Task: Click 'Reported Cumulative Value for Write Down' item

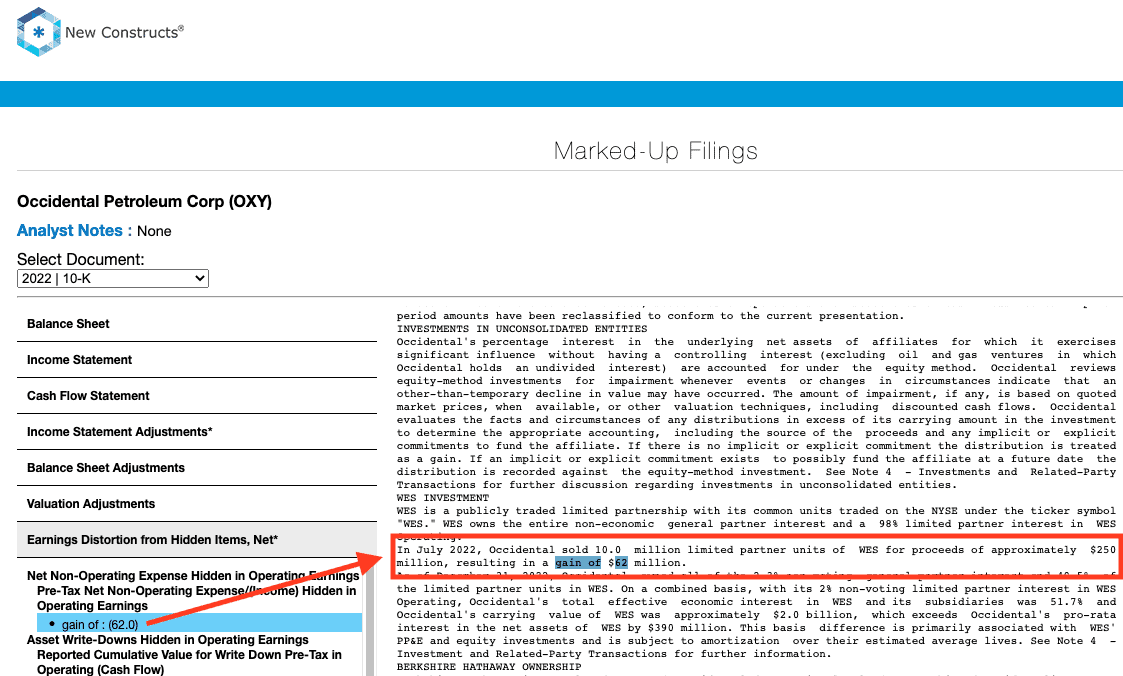Action: pyautogui.click(x=190, y=662)
